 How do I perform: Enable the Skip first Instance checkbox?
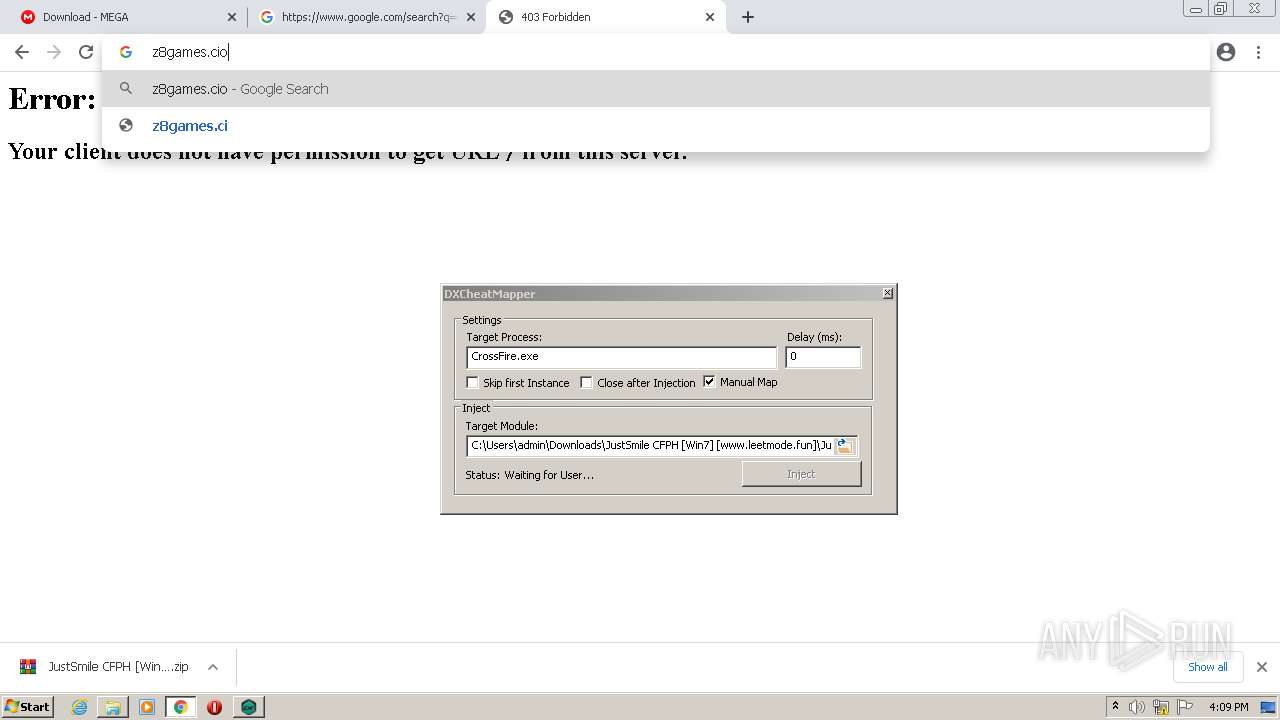[x=473, y=383]
